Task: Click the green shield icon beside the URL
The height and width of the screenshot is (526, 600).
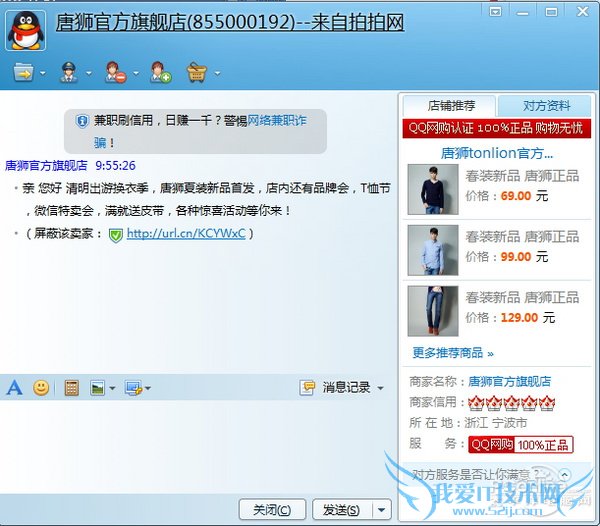Action: point(115,235)
